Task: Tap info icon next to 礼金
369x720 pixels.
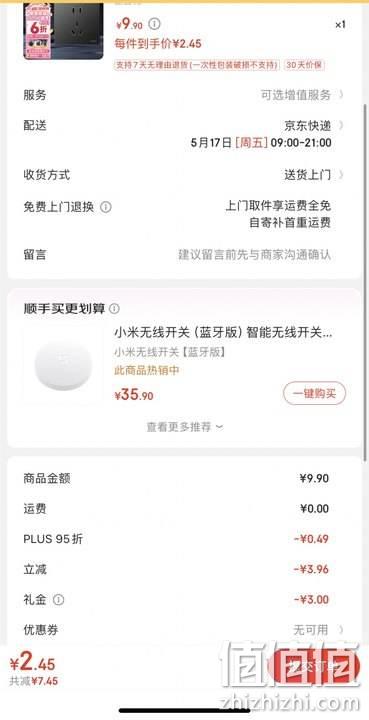Action: (58, 600)
